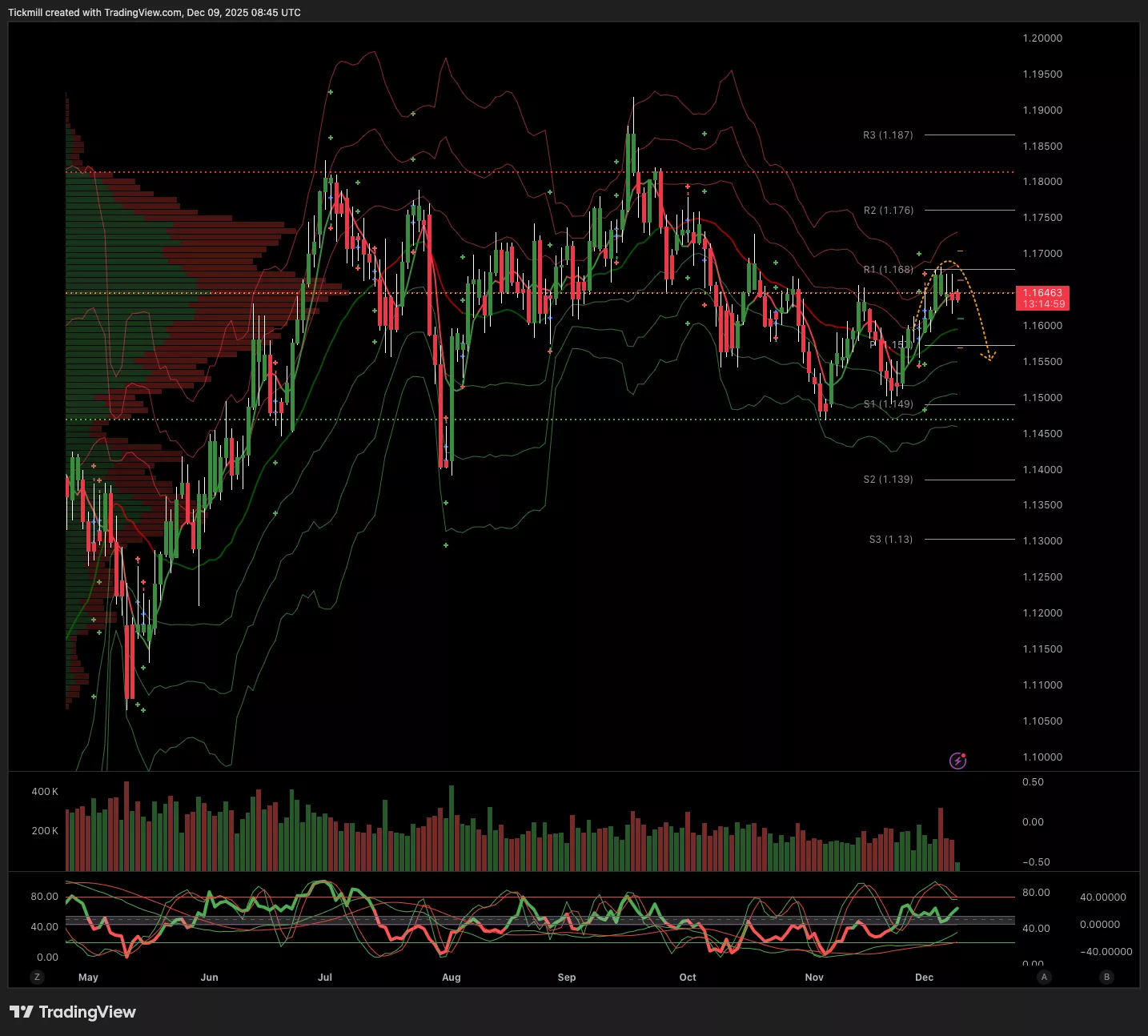The image size is (1148, 1036).
Task: Select the S3 (1.13) support label
Action: (890, 540)
